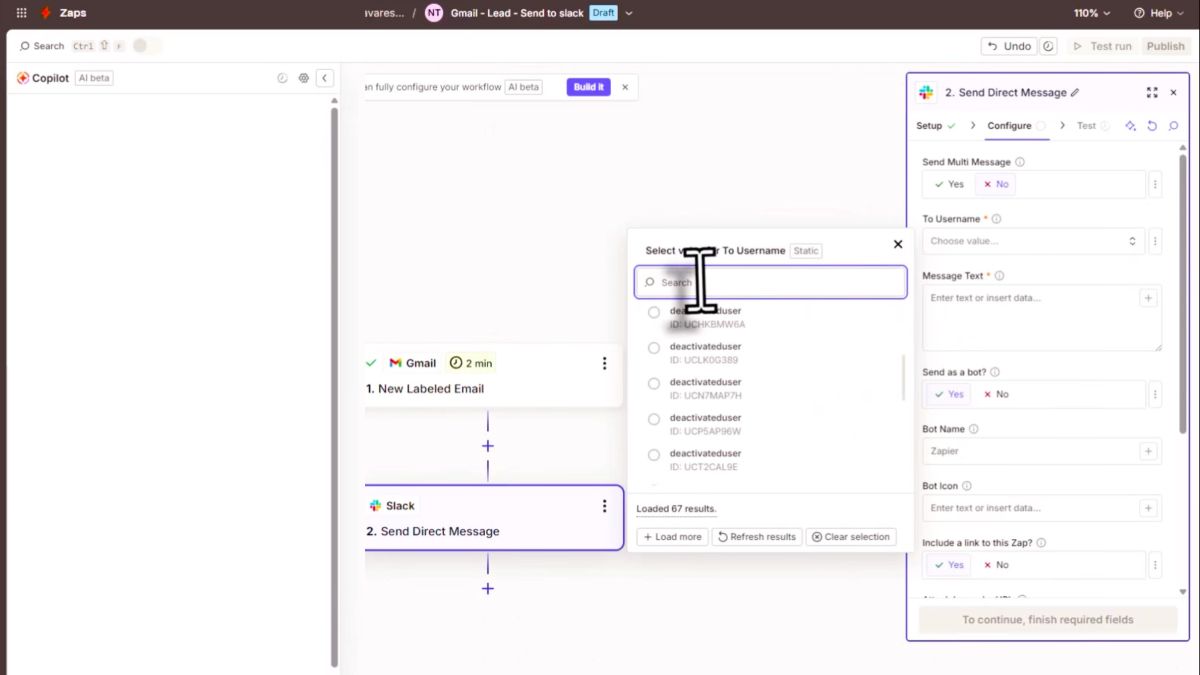The image size is (1200, 675).
Task: Click the Test run button
Action: coord(1102,46)
